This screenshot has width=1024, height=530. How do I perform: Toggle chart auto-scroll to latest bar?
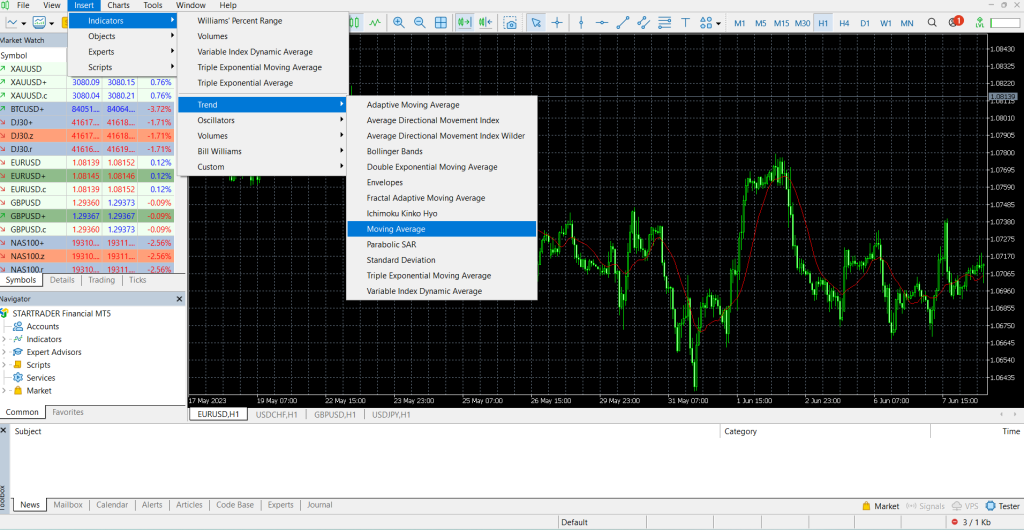(464, 23)
